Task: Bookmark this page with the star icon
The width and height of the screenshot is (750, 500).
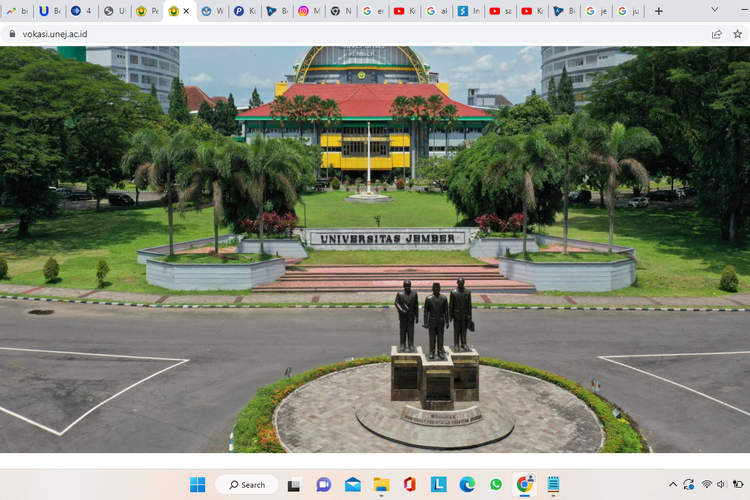Action: 738,33
